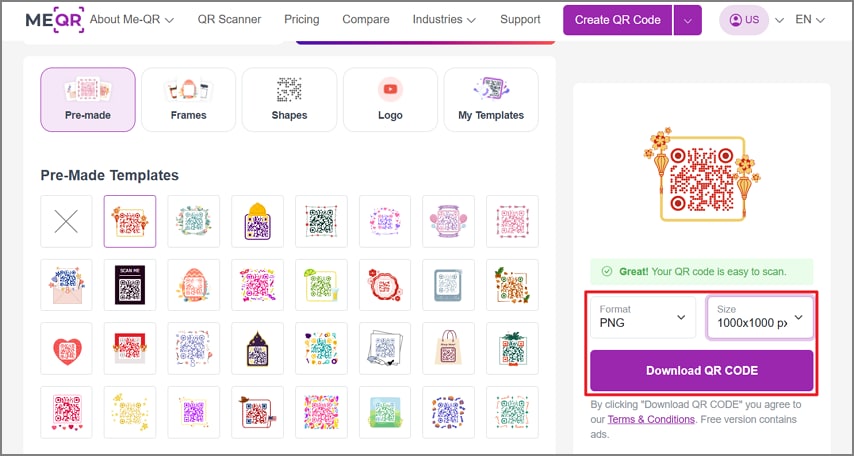Select the cowboy hat American flag template
Image resolution: width=854 pixels, height=456 pixels.
coord(257,412)
